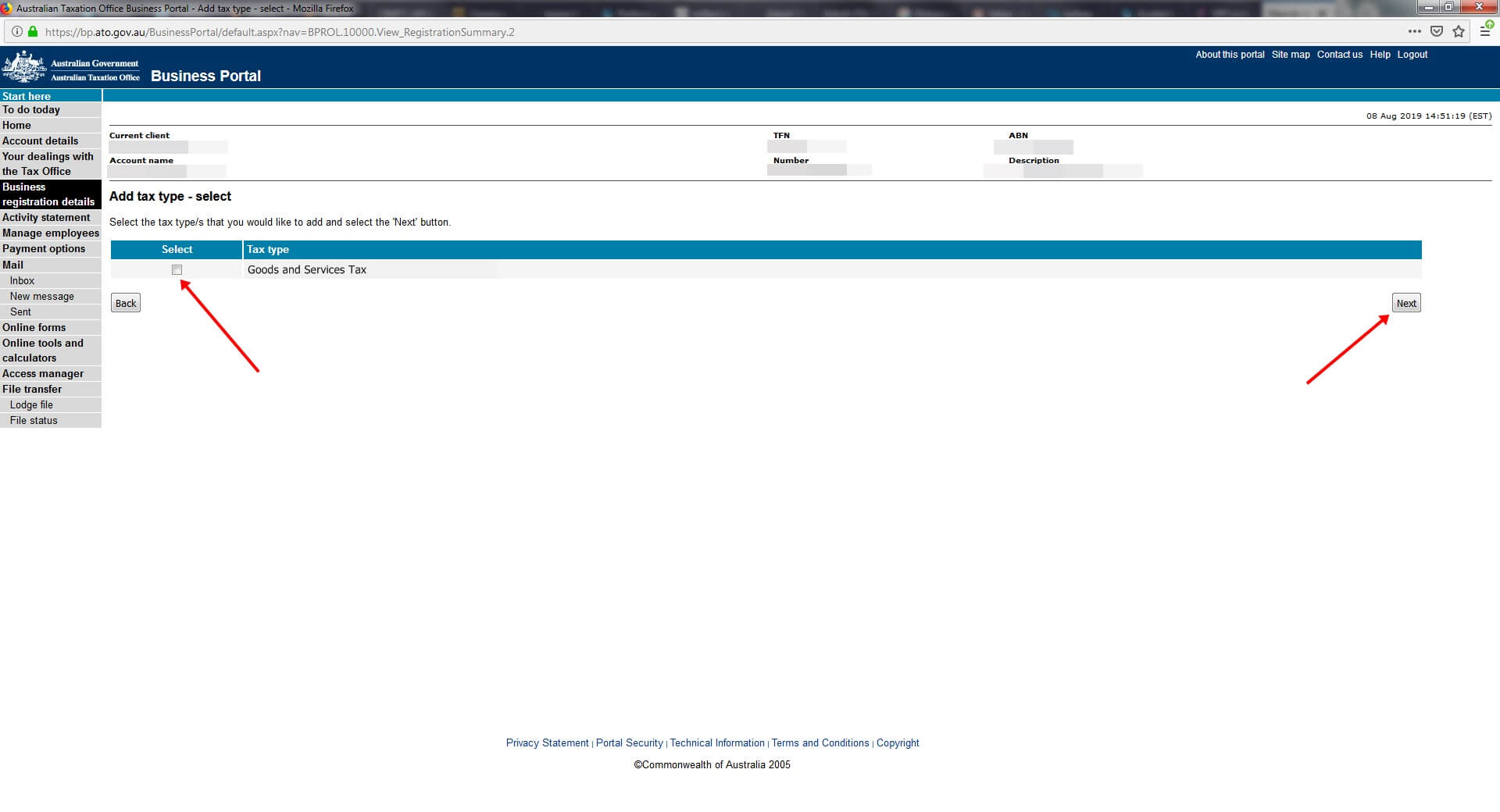Click the 'Add tax type - select' heading
1500x812 pixels.
pyautogui.click(x=170, y=197)
